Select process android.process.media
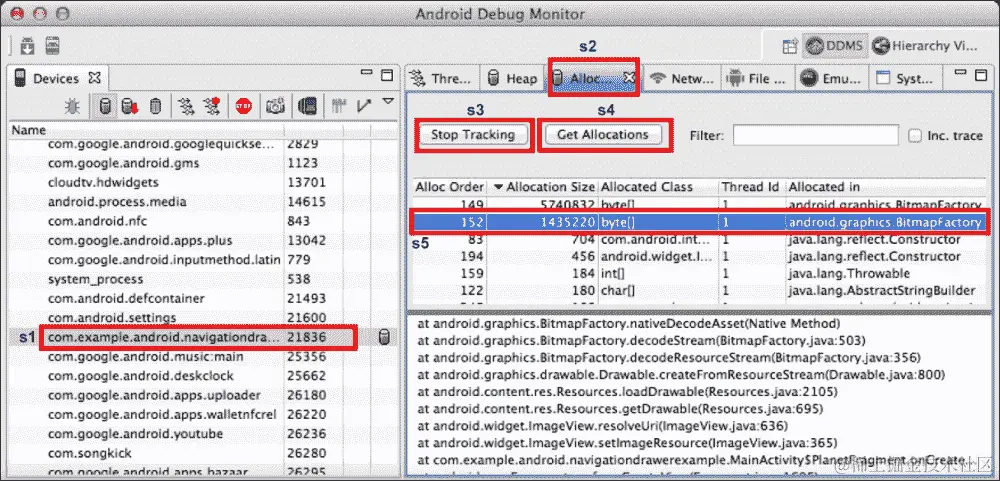Image resolution: width=1000 pixels, height=481 pixels. (203, 202)
